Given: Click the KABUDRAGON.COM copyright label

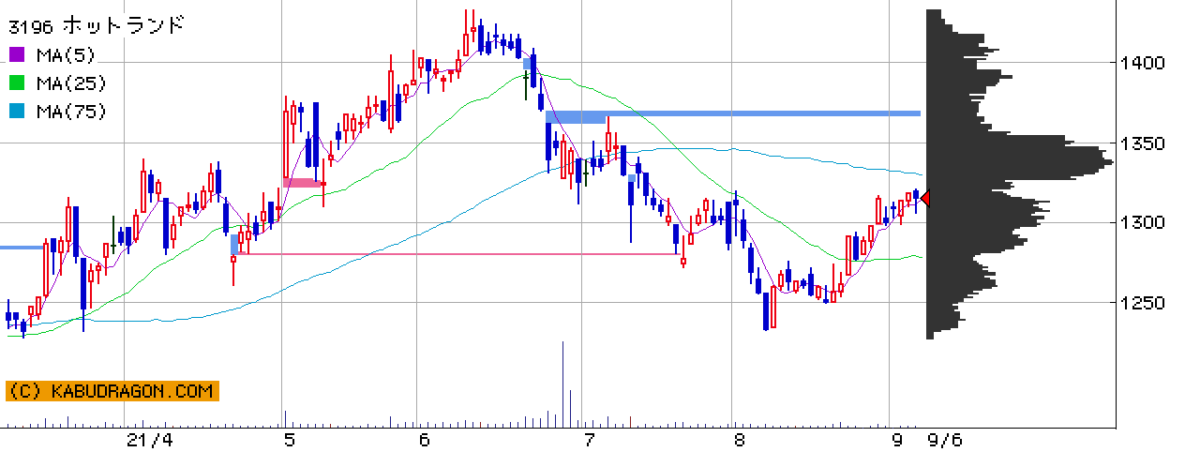Looking at the screenshot, I should tap(111, 391).
